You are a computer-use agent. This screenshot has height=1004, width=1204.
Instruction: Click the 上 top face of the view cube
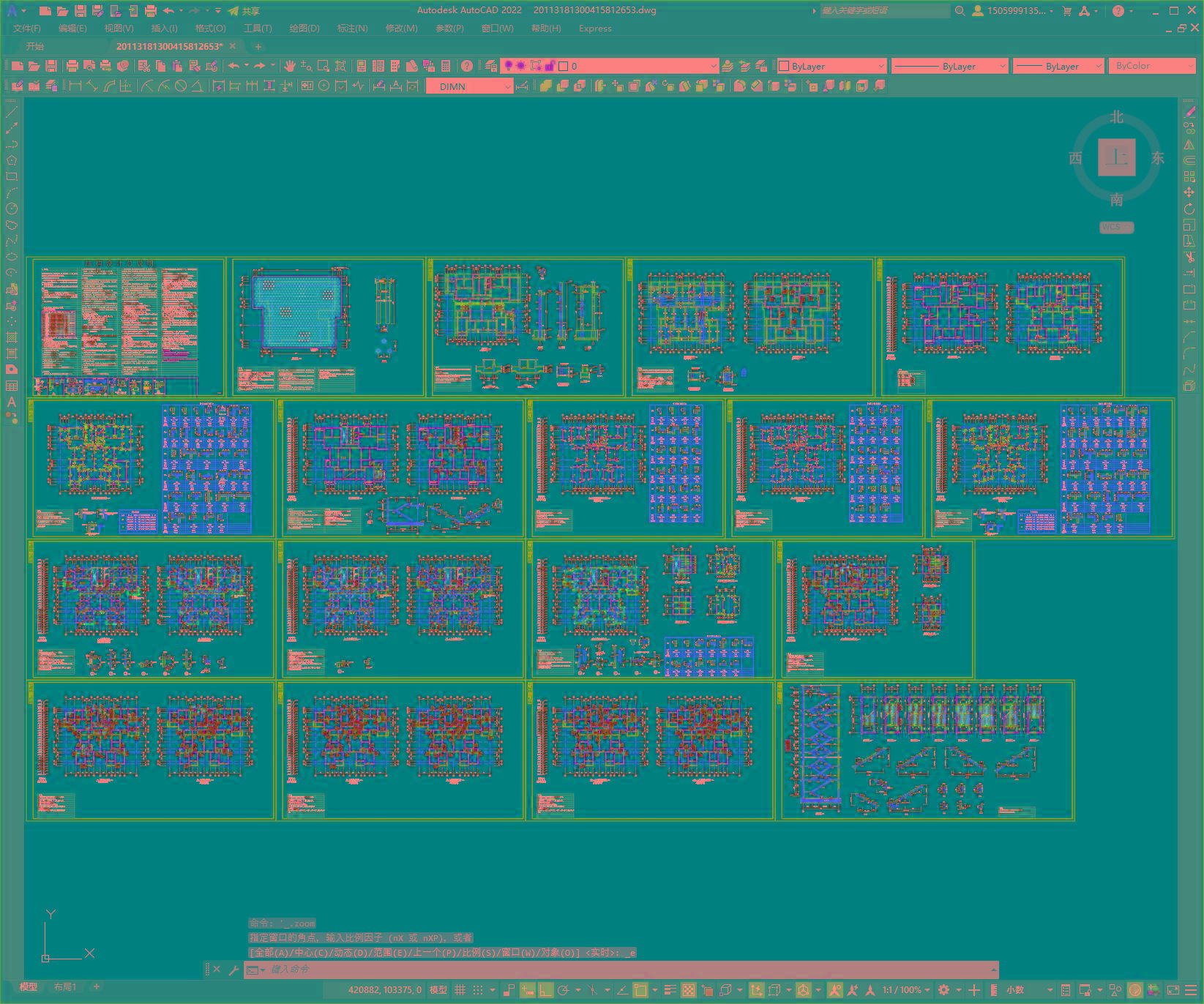pos(1116,157)
